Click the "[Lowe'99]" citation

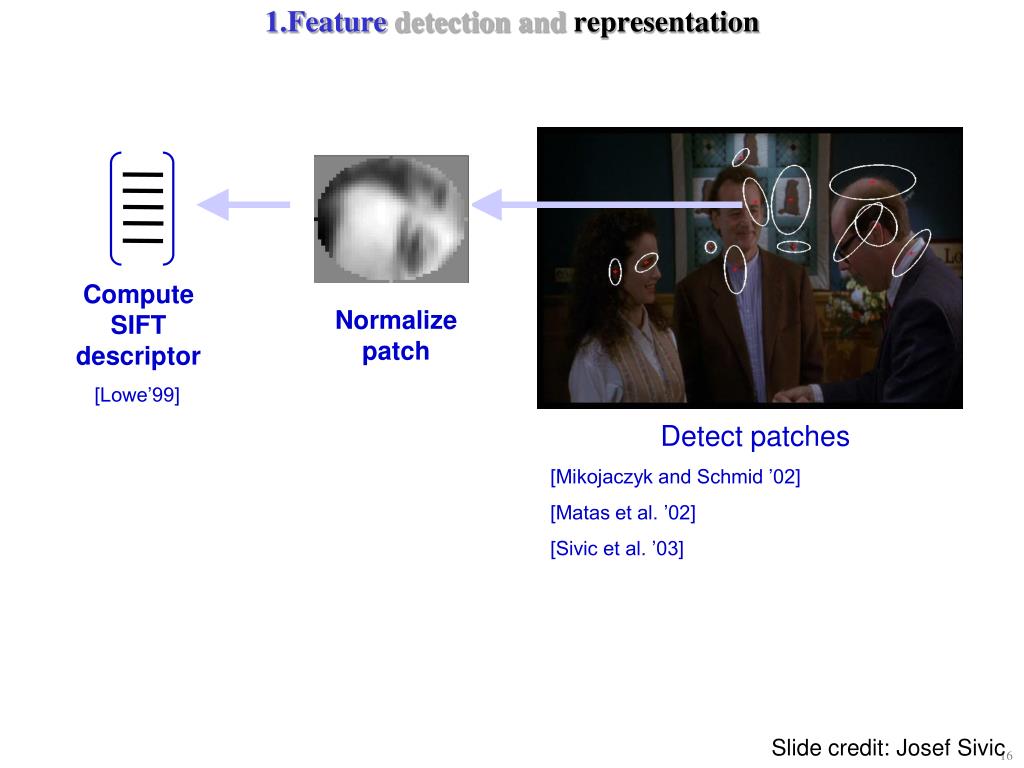click(137, 395)
